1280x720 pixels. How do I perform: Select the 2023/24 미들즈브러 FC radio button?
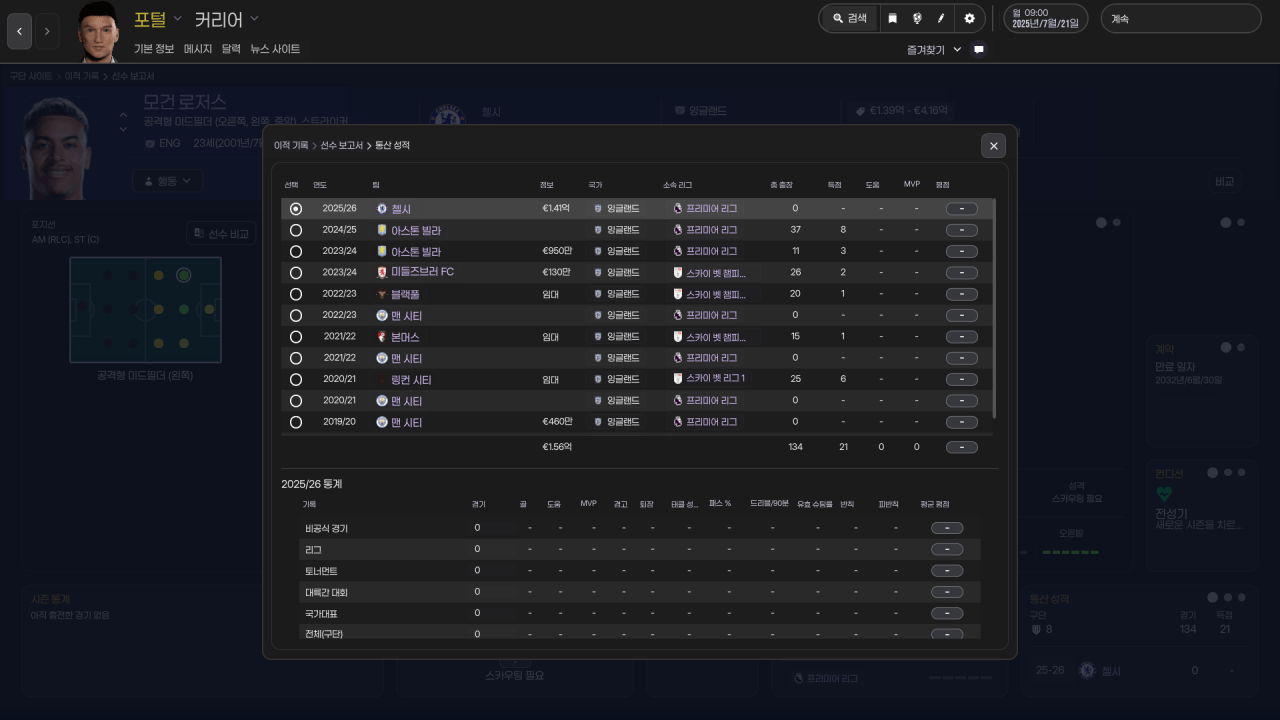pyautogui.click(x=295, y=272)
